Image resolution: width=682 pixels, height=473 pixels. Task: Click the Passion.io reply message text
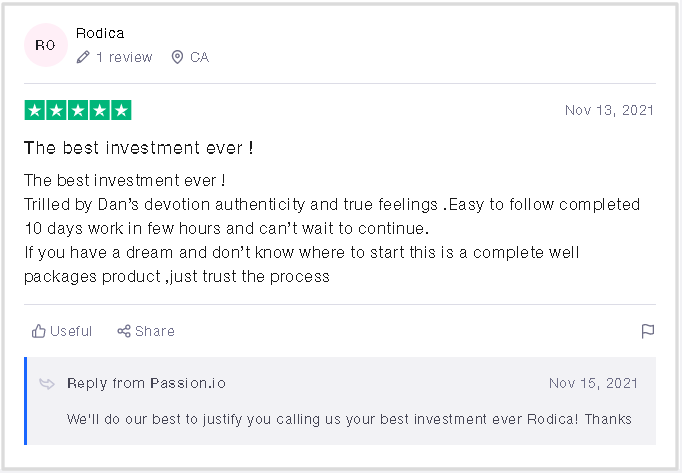click(349, 419)
